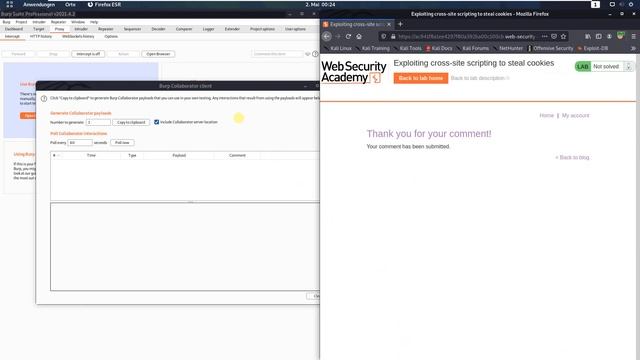Click Web Security Academy logo

[x=353, y=72]
